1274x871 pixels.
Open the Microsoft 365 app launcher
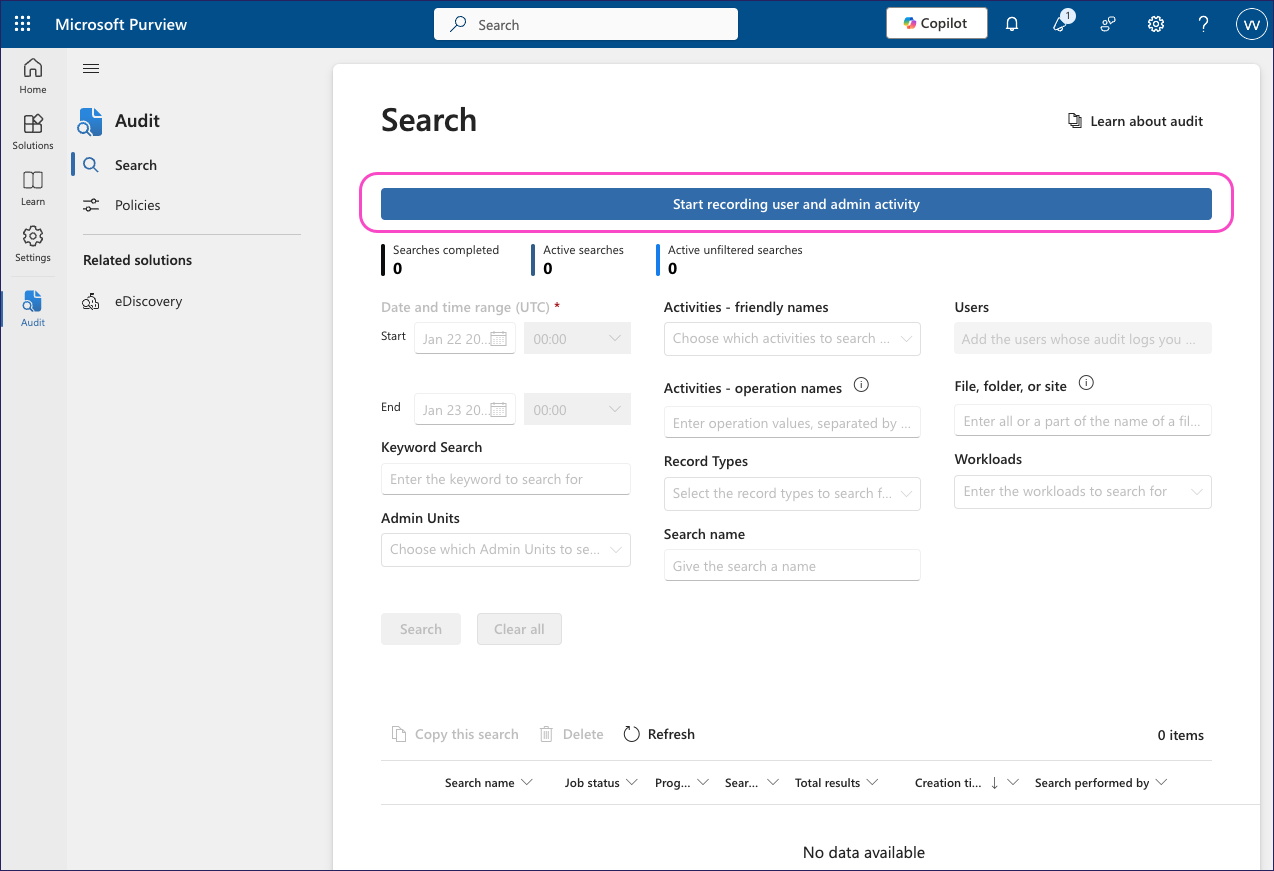click(22, 23)
